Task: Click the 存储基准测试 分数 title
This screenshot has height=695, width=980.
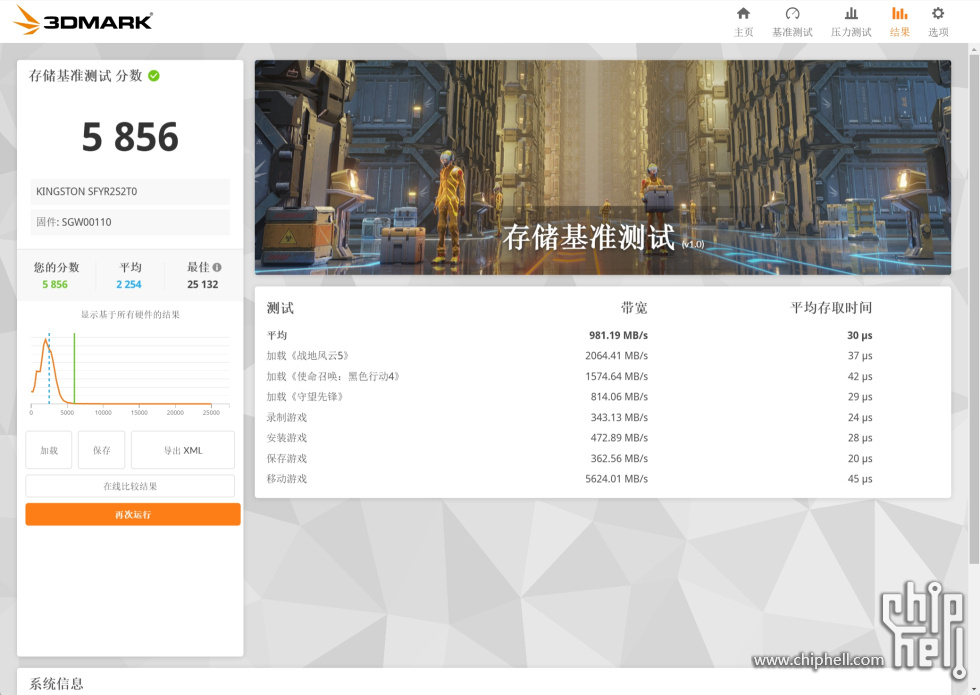Action: pos(86,76)
